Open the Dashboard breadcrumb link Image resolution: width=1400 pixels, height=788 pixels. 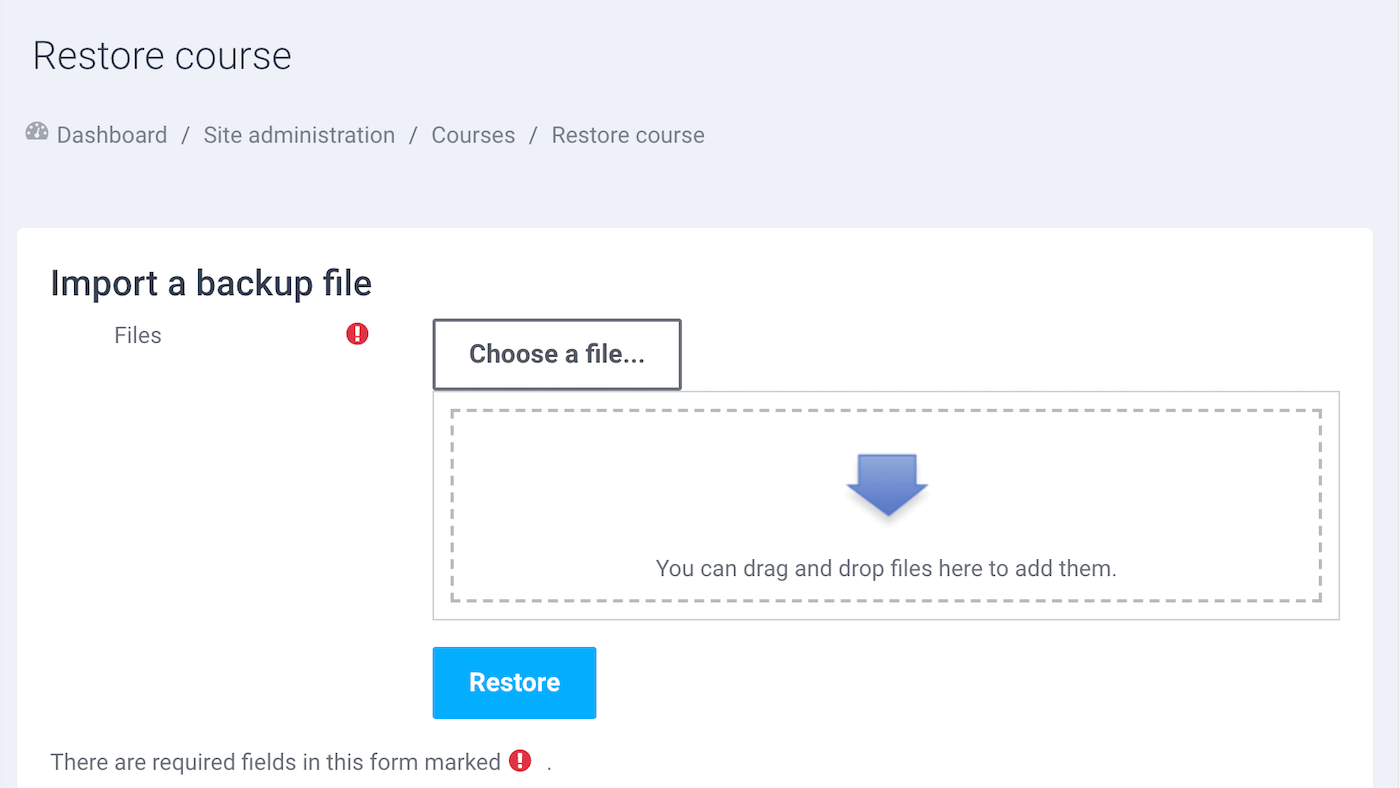point(112,135)
